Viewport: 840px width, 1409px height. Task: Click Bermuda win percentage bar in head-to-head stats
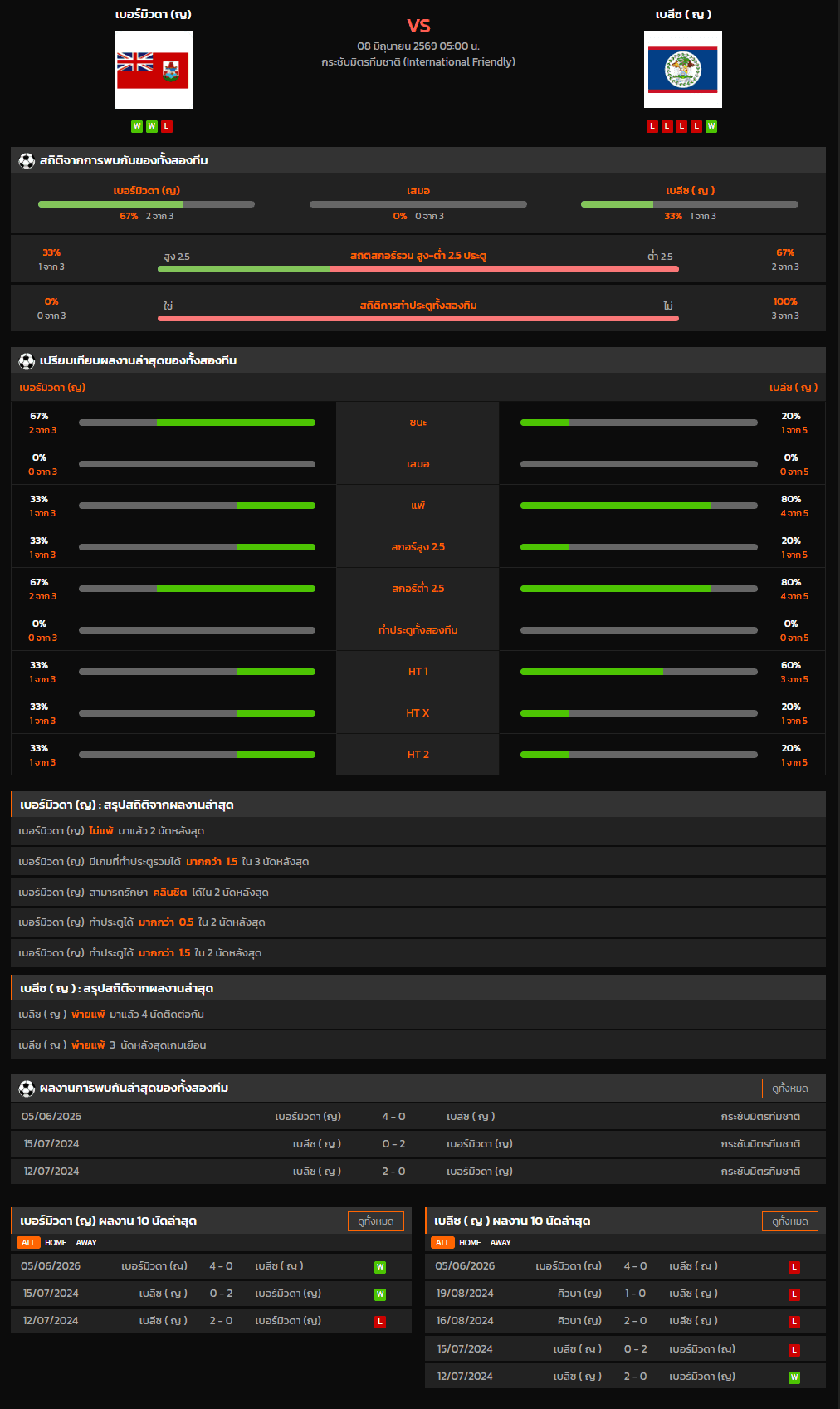(x=146, y=204)
